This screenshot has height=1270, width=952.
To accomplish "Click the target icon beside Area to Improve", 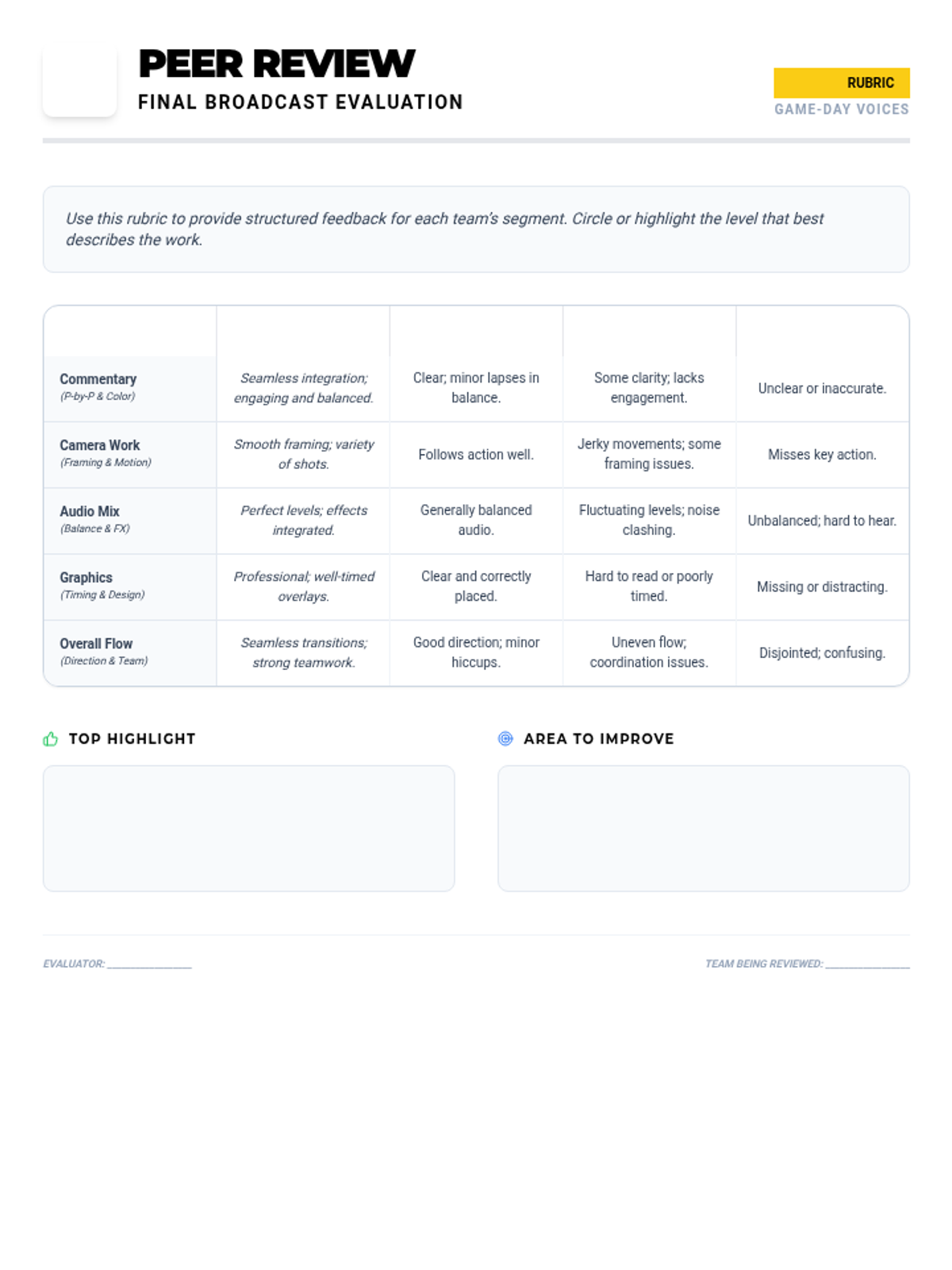I will coord(505,739).
